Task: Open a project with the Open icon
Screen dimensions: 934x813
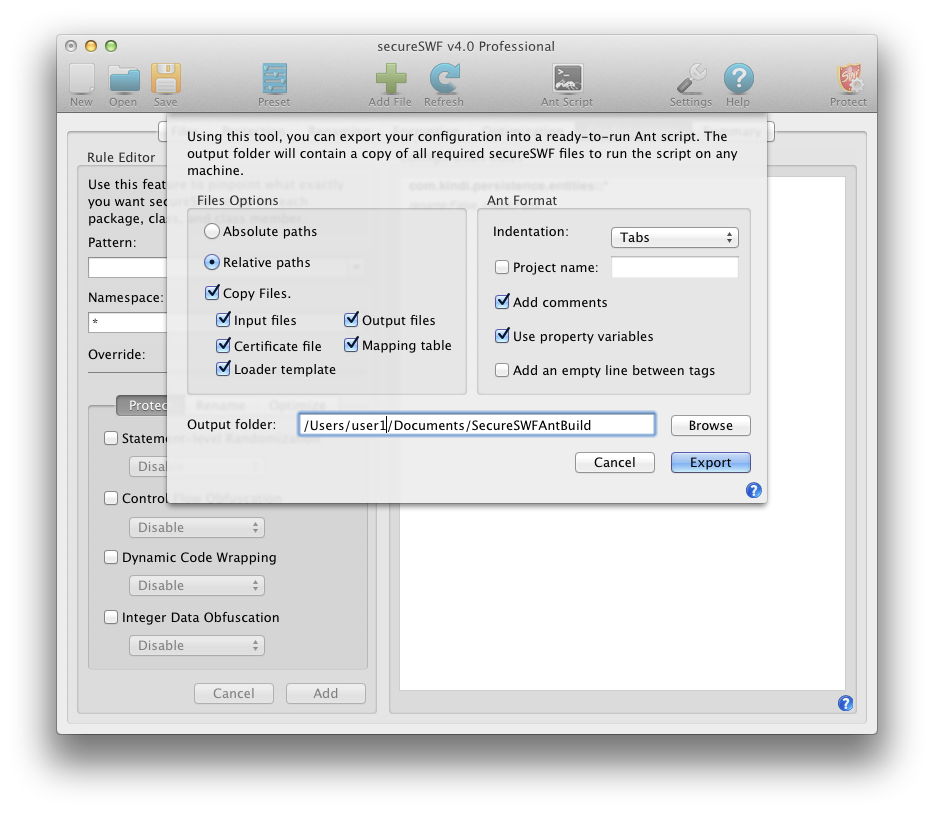Action: click(x=124, y=80)
